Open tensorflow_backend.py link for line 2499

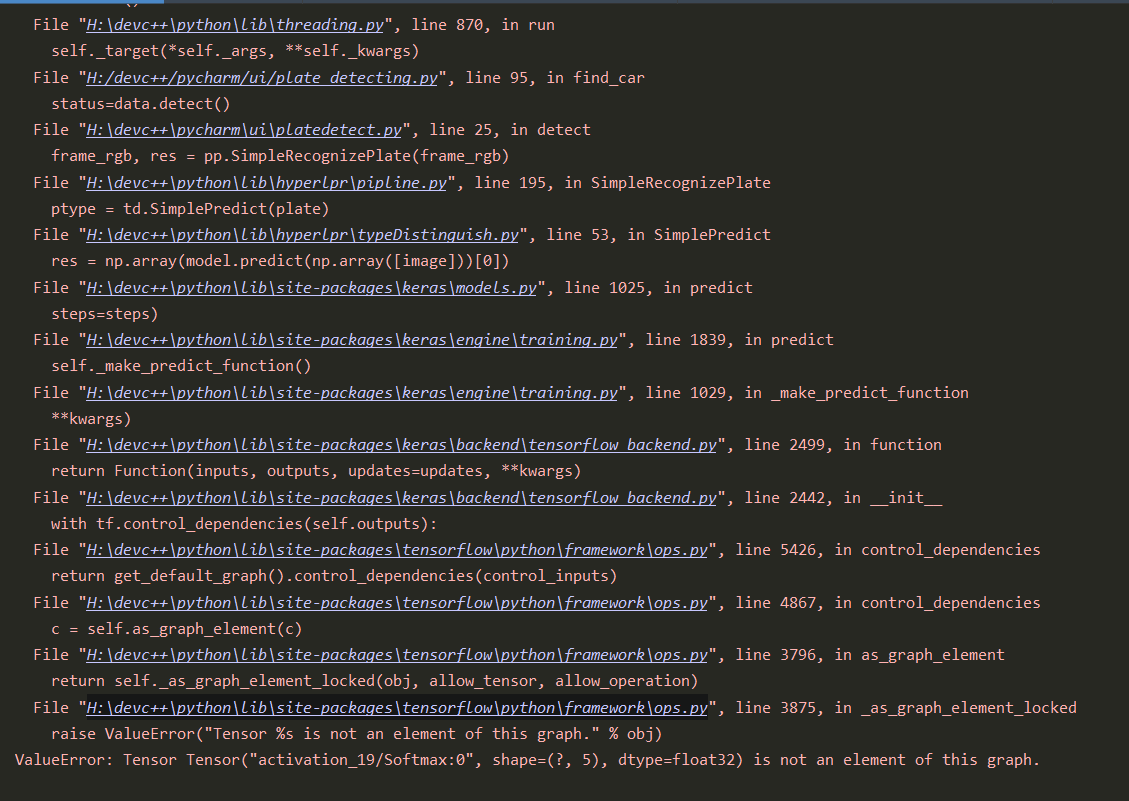402,445
